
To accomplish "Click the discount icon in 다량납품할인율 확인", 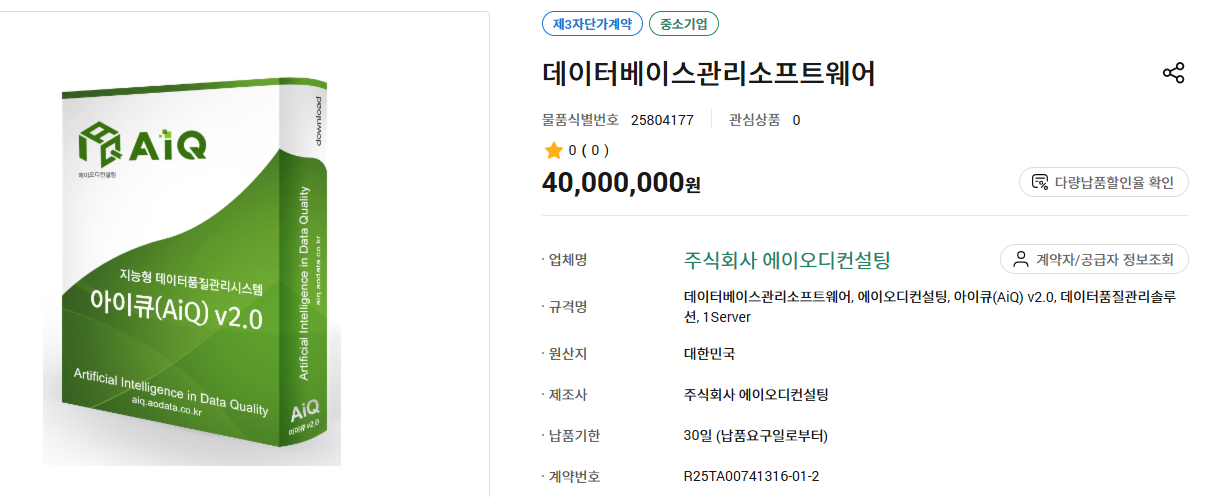I will pos(1040,182).
